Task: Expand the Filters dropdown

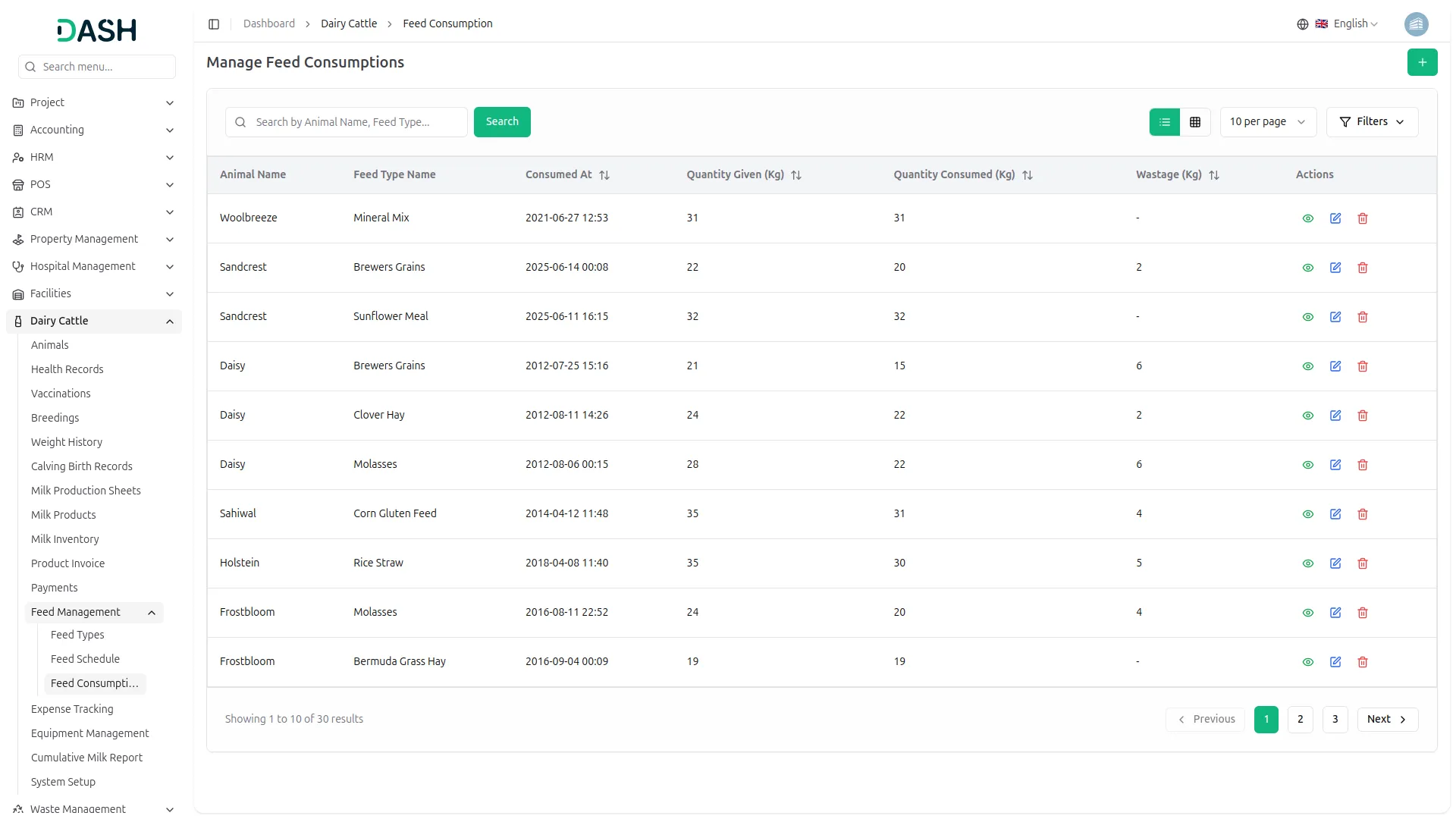Action: coord(1372,122)
